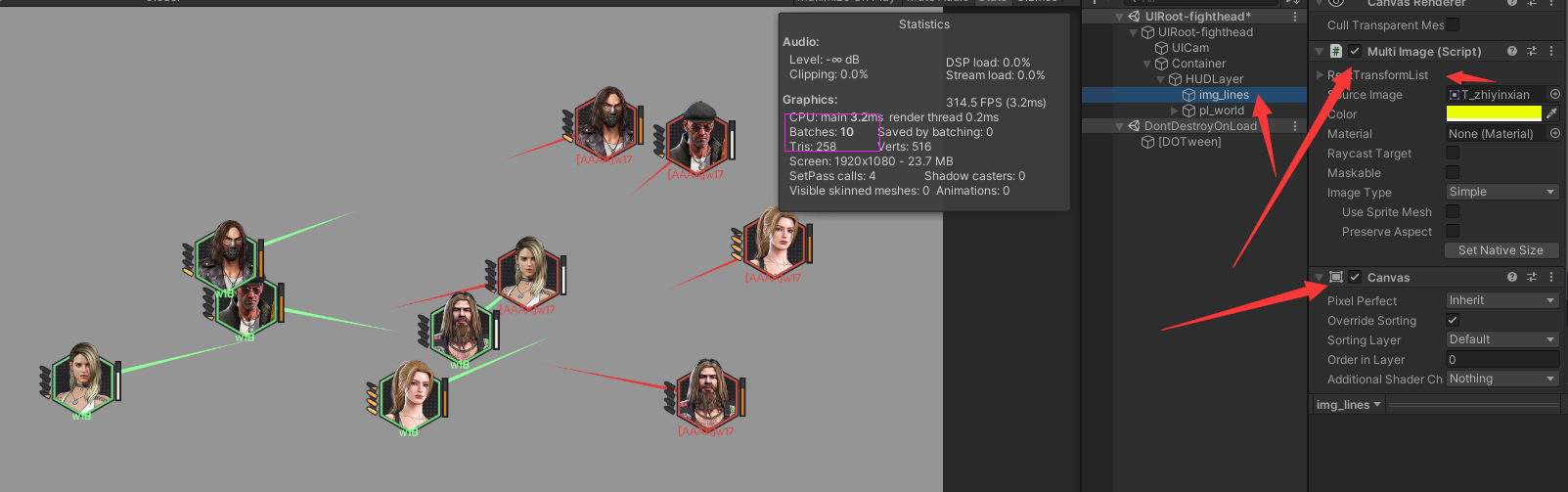This screenshot has height=492, width=1568.
Task: Open the Sorting Layer dropdown
Action: (1501, 339)
